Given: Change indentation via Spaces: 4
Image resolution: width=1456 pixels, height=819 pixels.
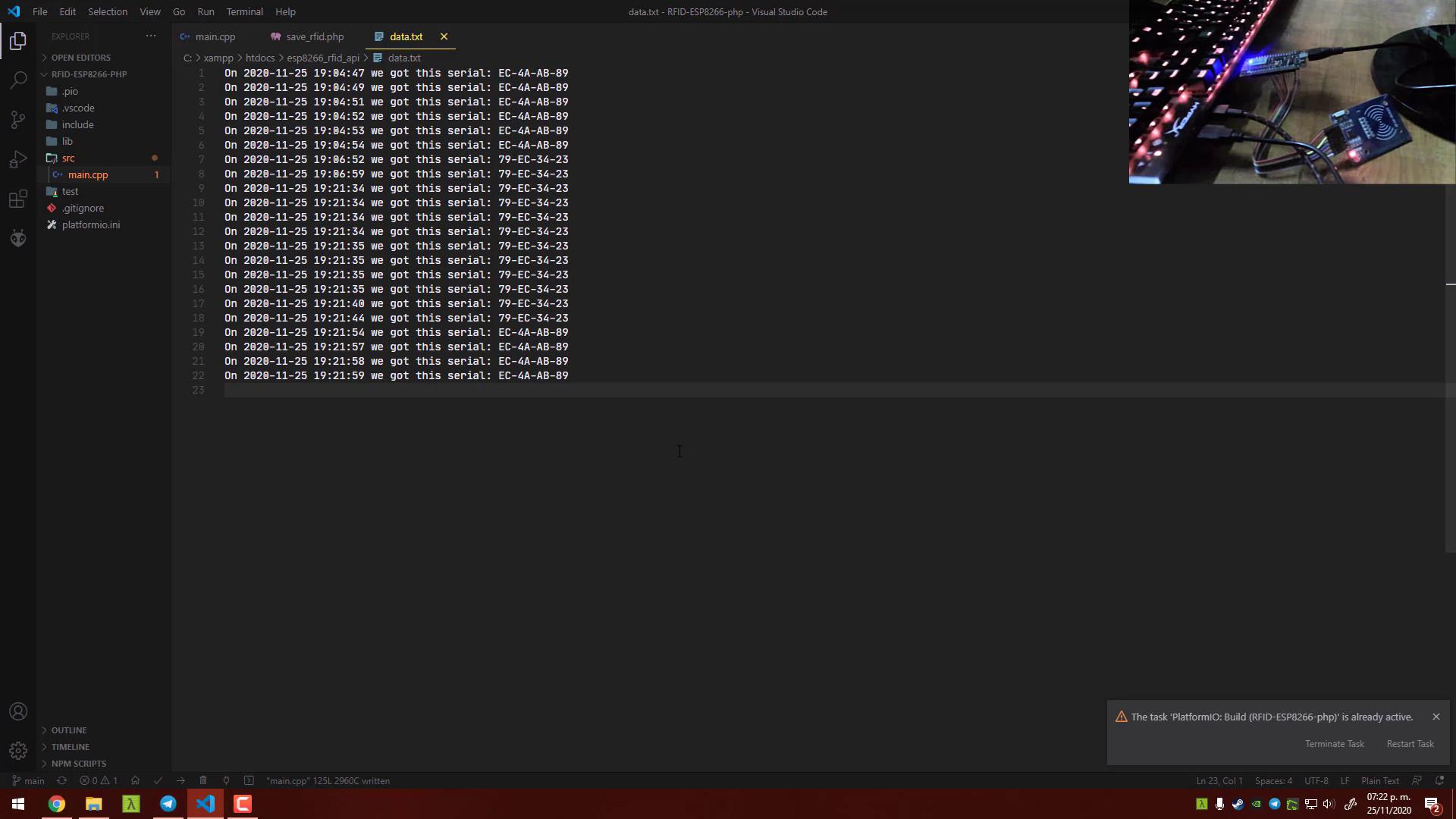Looking at the screenshot, I should 1273,780.
